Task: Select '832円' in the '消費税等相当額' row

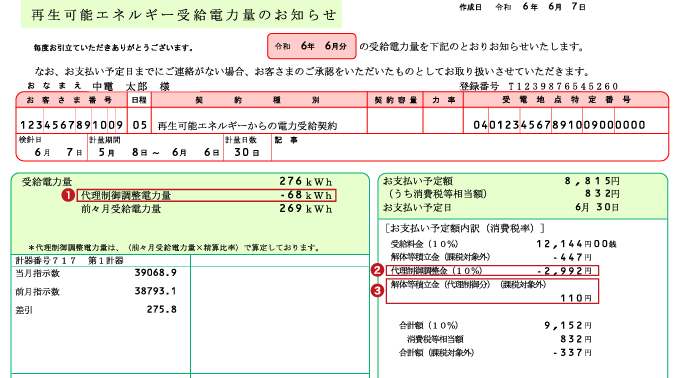Action: pyautogui.click(x=576, y=339)
